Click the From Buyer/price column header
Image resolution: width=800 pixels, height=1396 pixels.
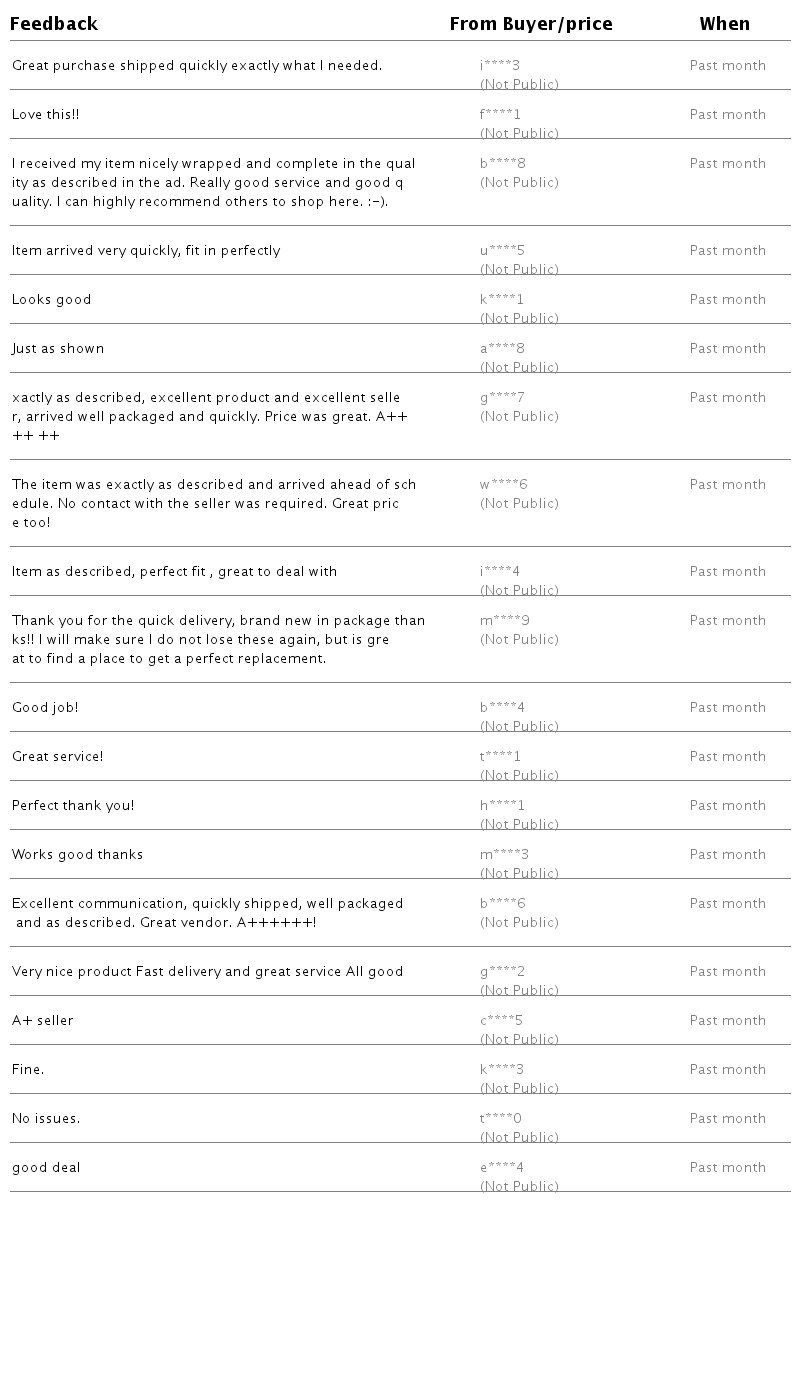pos(531,24)
